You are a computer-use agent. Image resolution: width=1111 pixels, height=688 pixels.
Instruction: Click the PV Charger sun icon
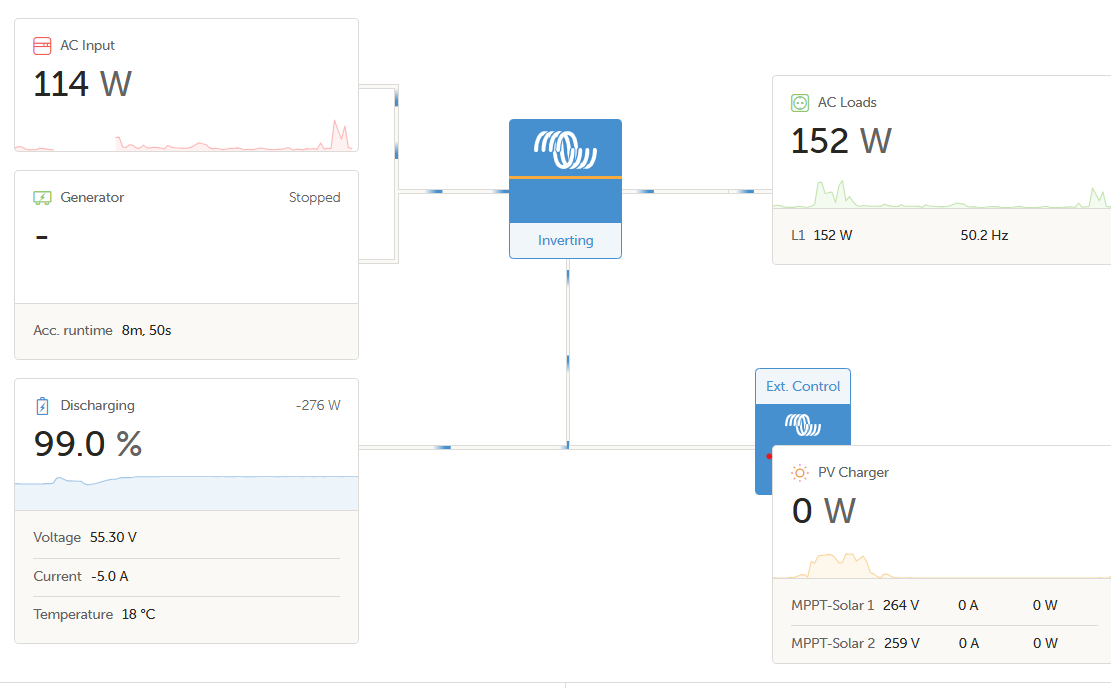pos(800,473)
